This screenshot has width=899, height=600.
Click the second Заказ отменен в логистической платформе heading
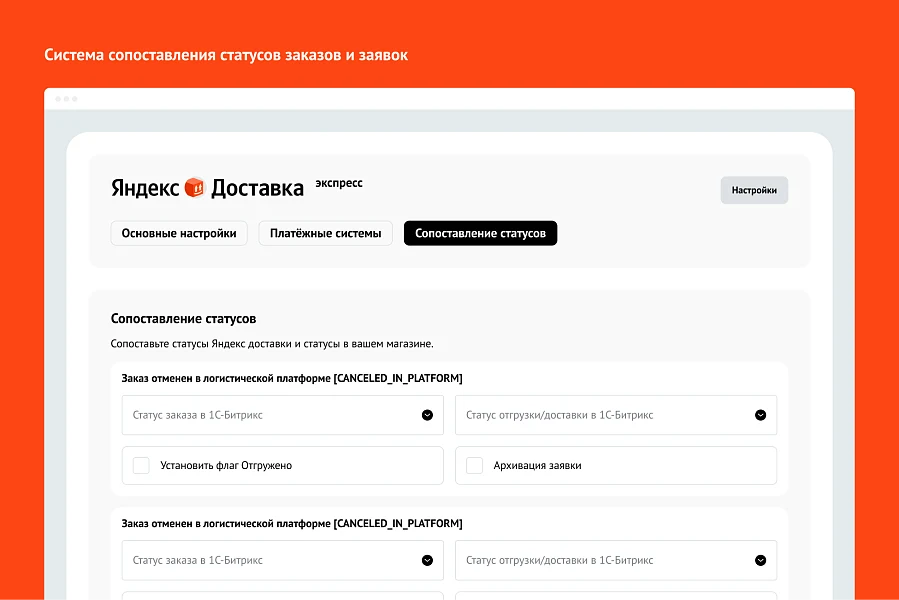292,523
